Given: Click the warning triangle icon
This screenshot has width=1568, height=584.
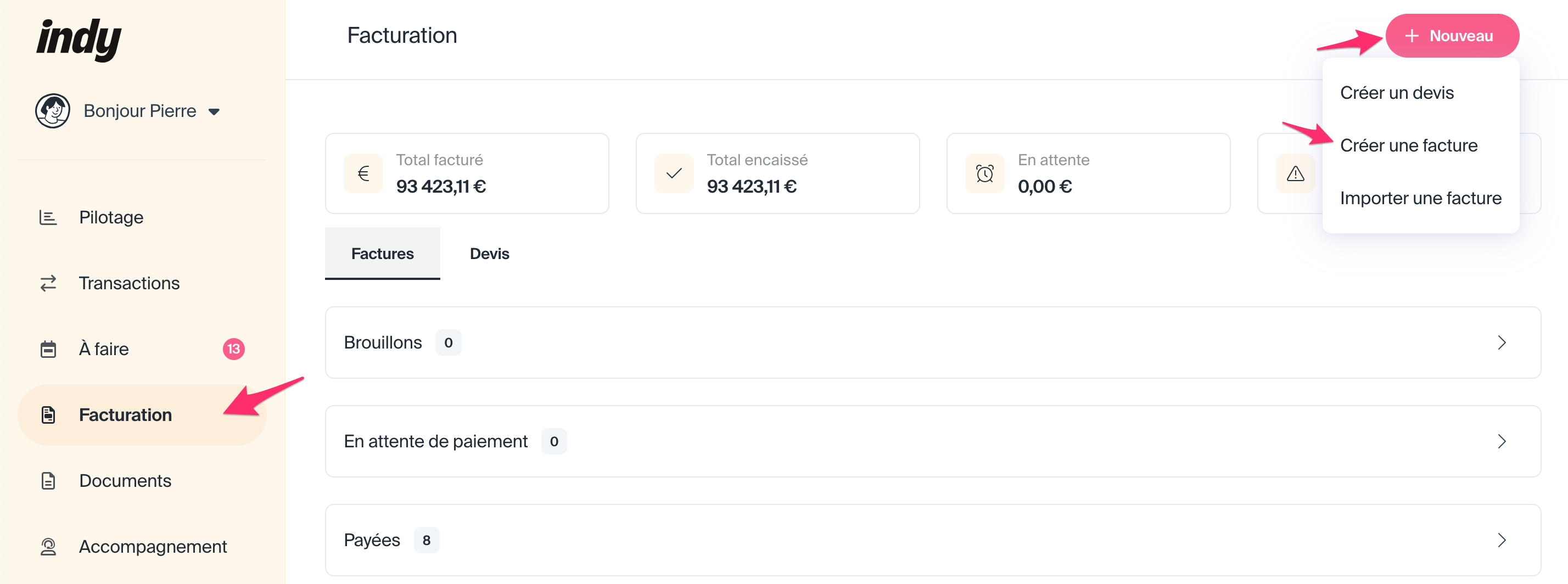Looking at the screenshot, I should 1295,174.
